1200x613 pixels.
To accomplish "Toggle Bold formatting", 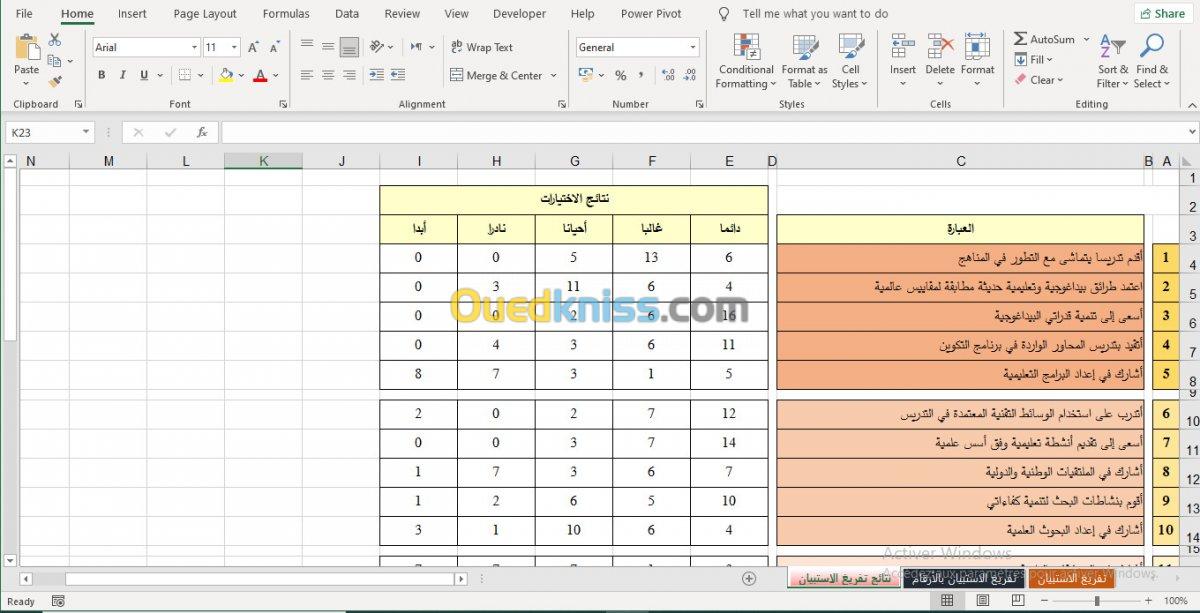I will coord(102,75).
